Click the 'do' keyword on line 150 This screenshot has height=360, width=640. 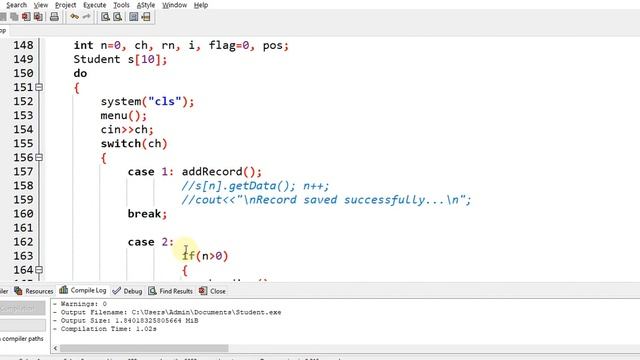80,73
